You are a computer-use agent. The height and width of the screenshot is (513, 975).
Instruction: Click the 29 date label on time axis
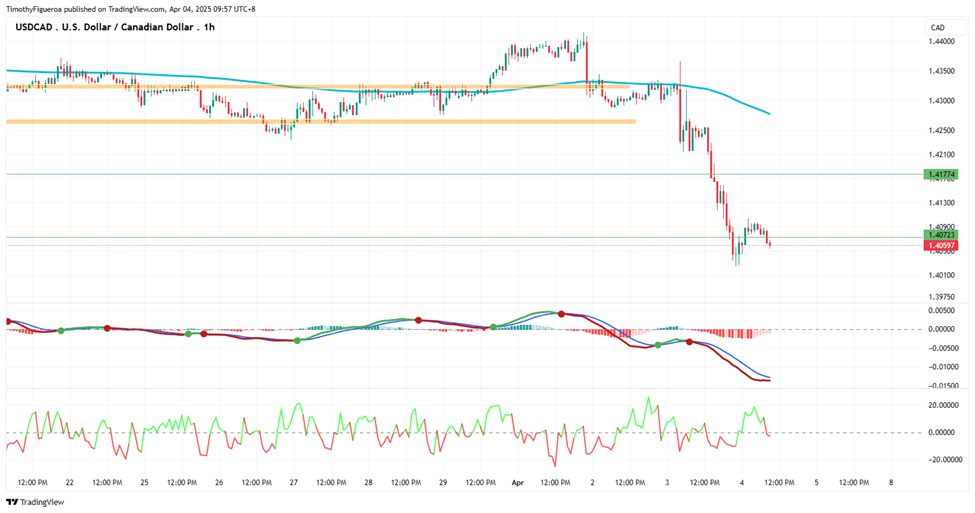[443, 483]
